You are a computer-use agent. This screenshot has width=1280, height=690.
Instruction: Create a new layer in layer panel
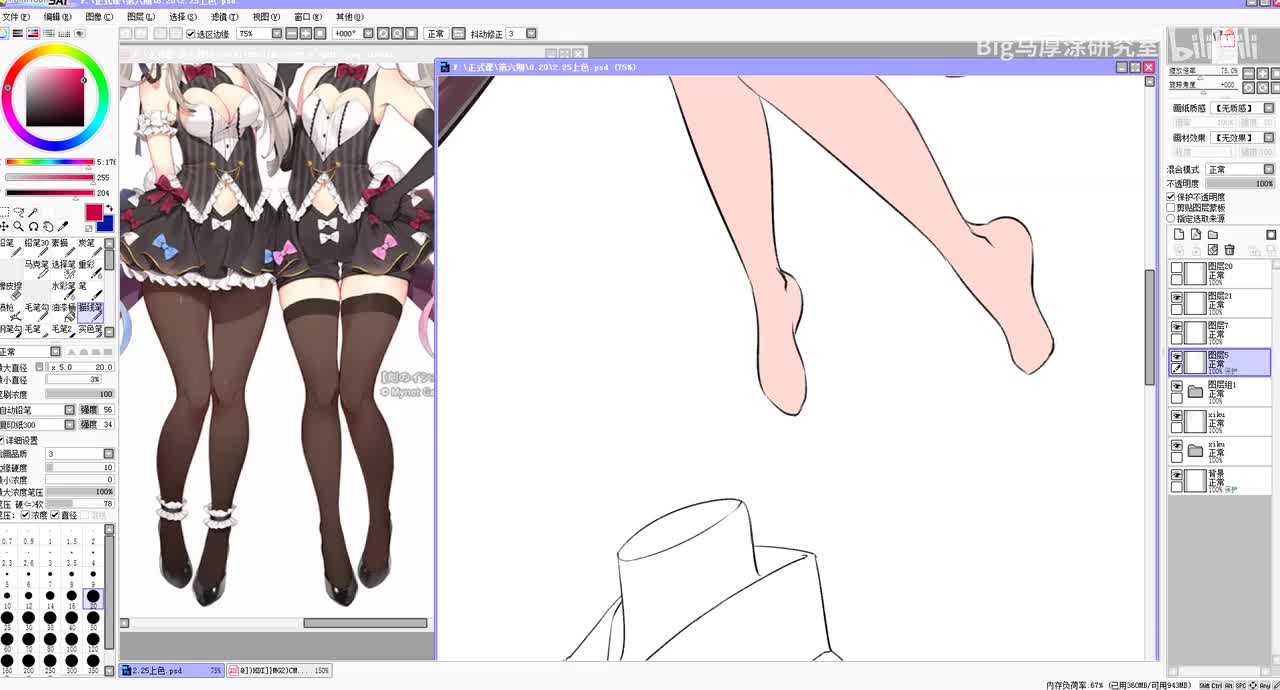1179,235
